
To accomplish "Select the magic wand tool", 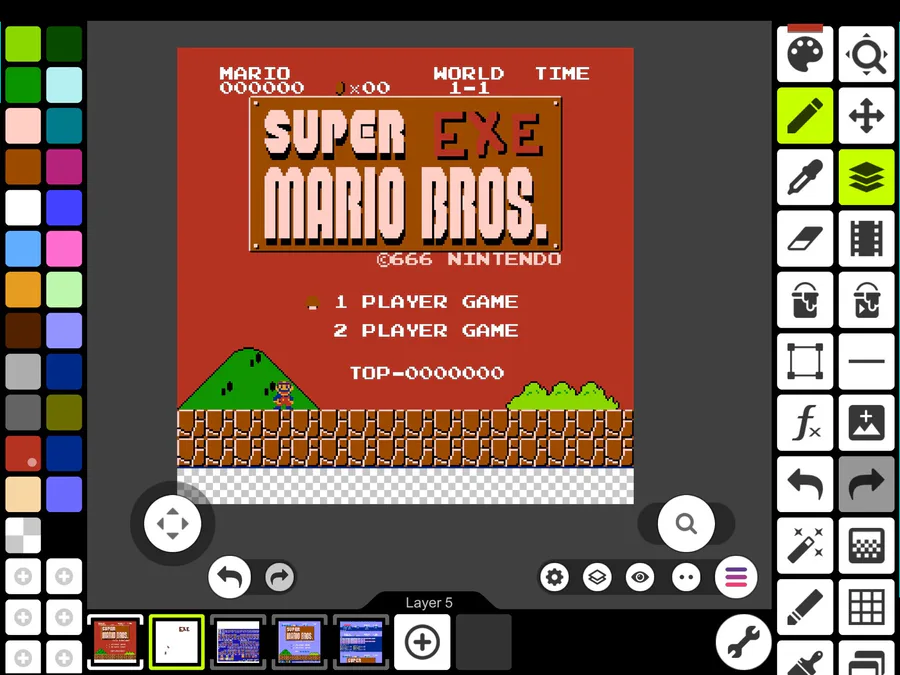I will [805, 545].
